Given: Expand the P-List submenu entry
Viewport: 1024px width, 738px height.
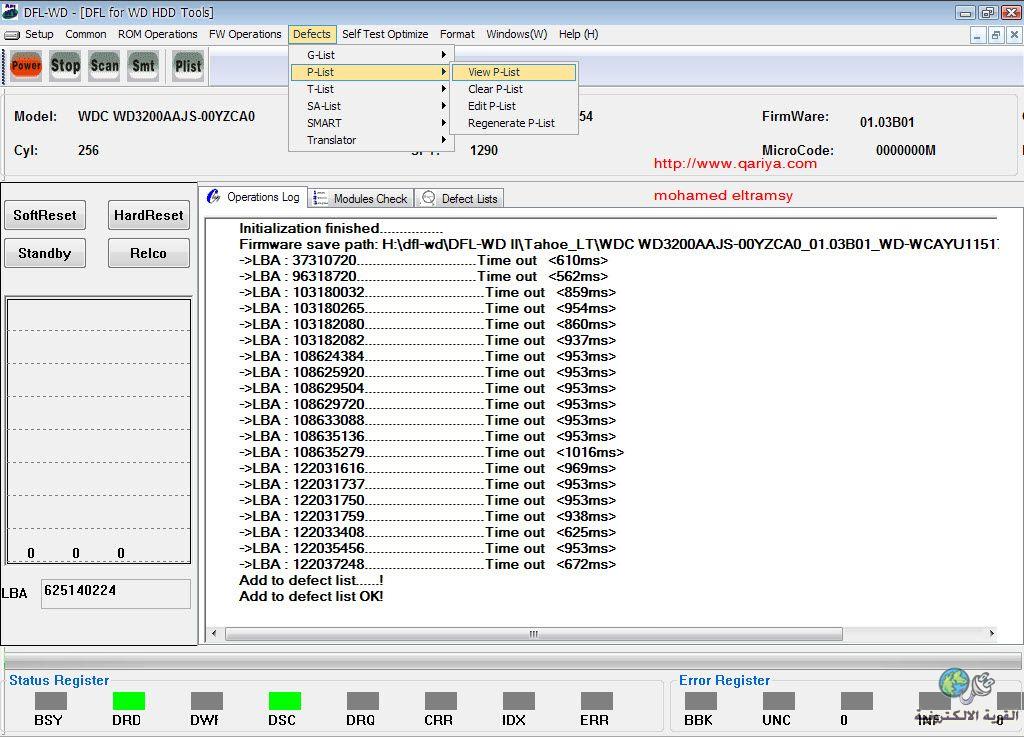Looking at the screenshot, I should 370,72.
